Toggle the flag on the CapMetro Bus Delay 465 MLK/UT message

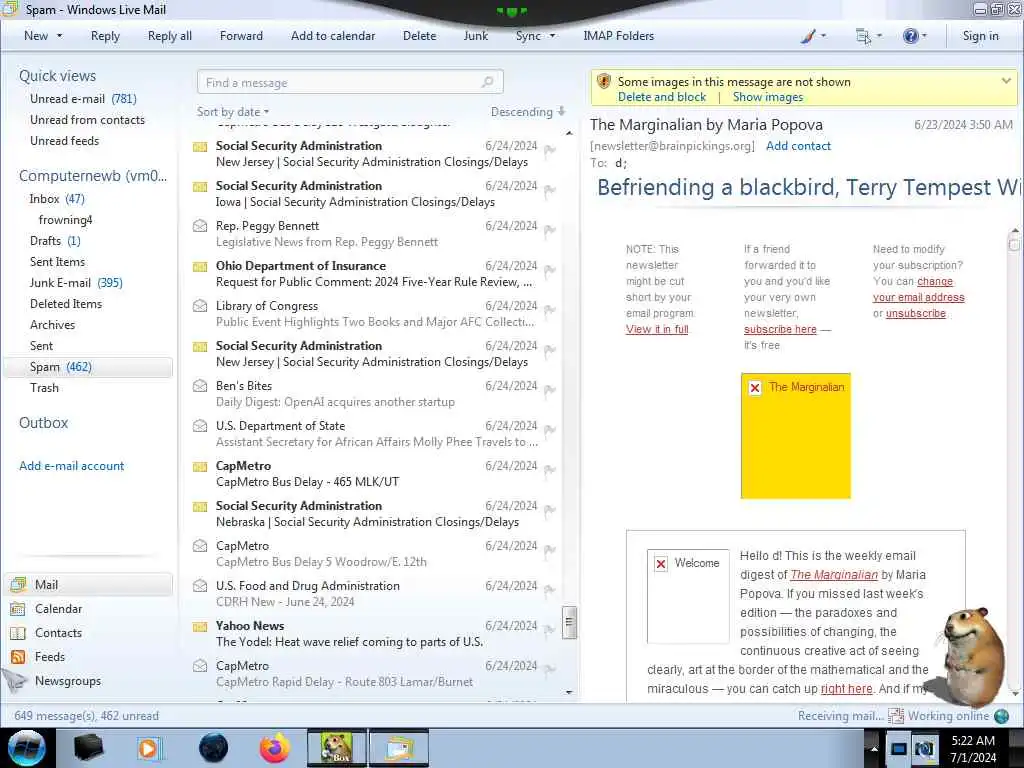coord(550,470)
